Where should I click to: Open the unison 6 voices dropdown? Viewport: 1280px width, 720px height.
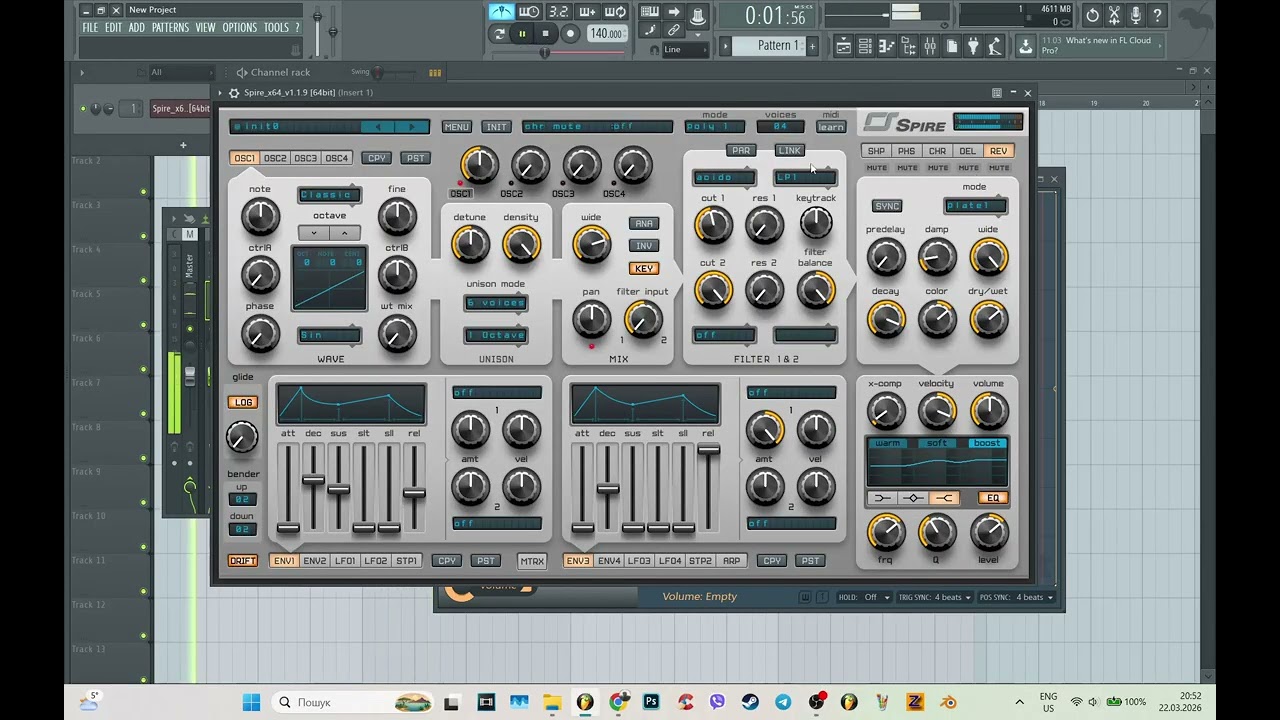(x=496, y=303)
